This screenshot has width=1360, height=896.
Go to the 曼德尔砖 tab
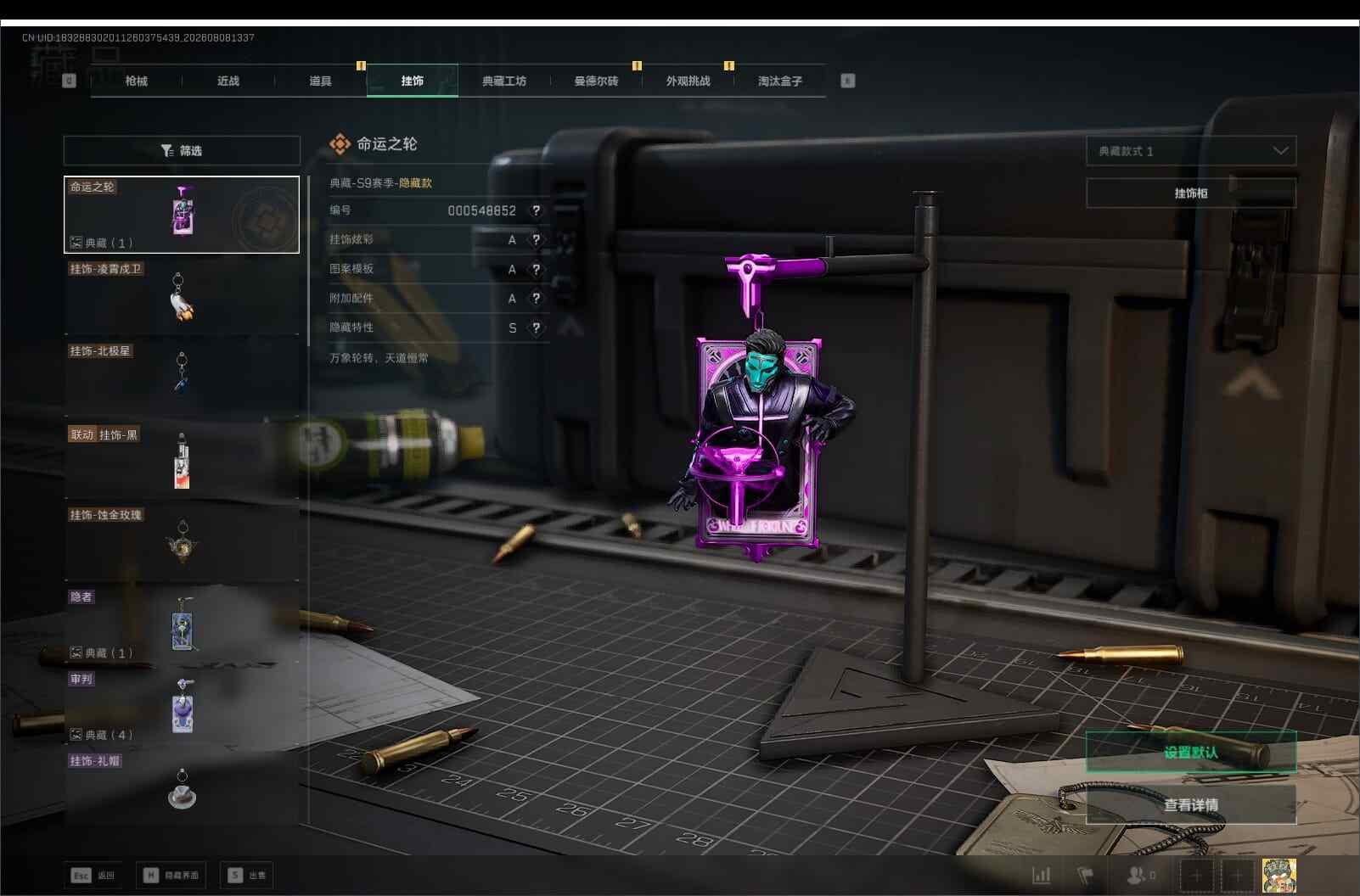coord(596,81)
